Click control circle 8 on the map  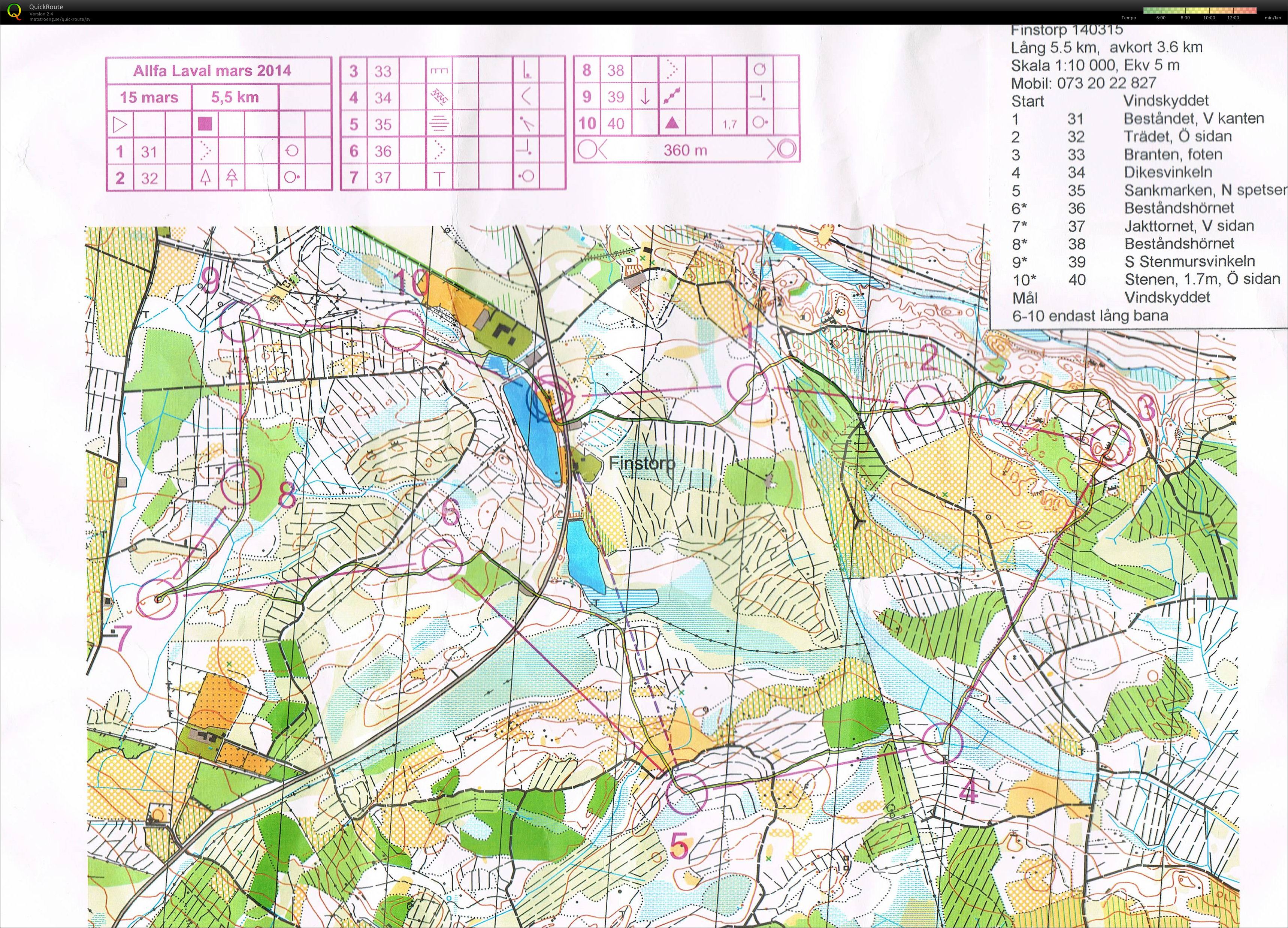pos(241,484)
